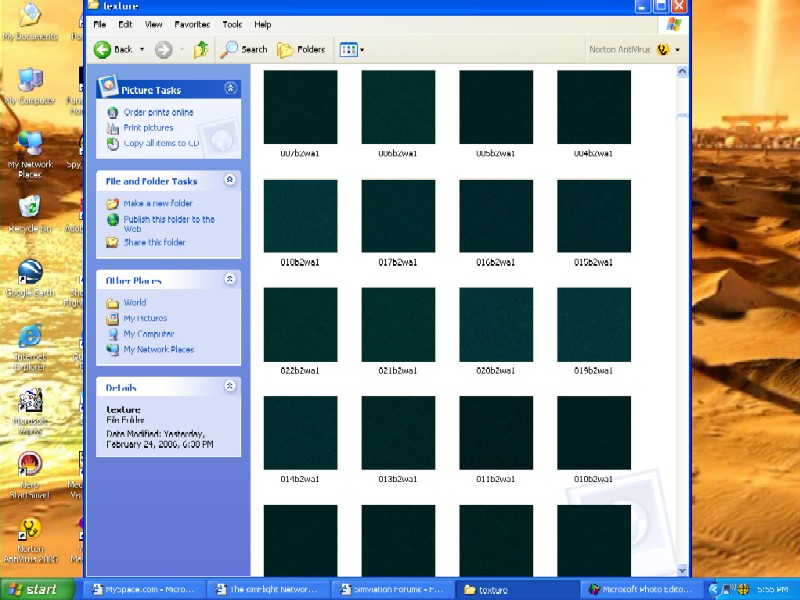Click the vertical scrollbar down arrow

[x=682, y=570]
